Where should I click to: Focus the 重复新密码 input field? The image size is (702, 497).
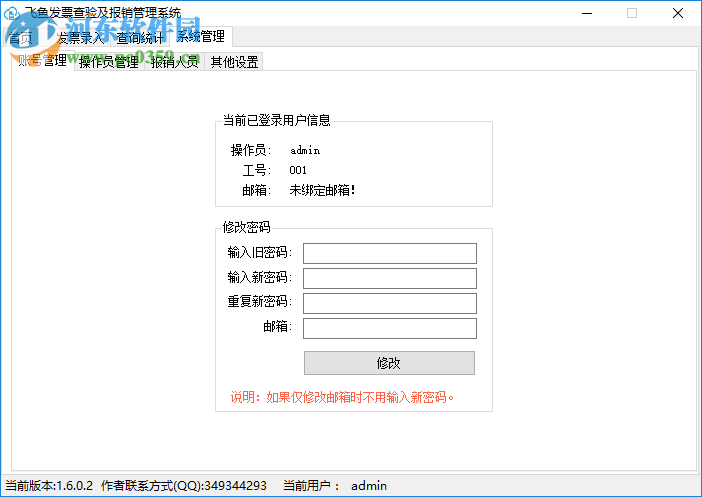(x=390, y=303)
